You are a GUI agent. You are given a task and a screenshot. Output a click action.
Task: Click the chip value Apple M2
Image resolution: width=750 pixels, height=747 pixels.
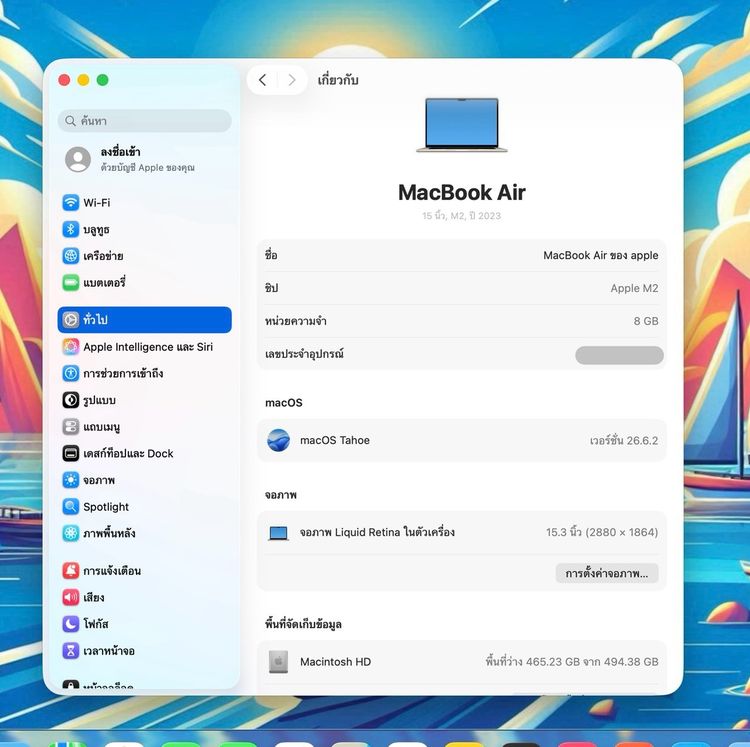(634, 288)
